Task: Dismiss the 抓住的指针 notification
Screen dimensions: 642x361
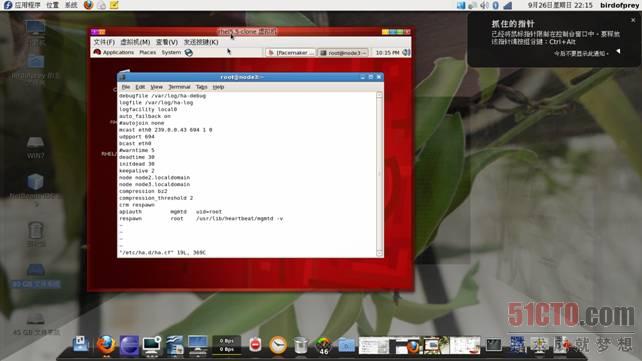Action: 633,20
